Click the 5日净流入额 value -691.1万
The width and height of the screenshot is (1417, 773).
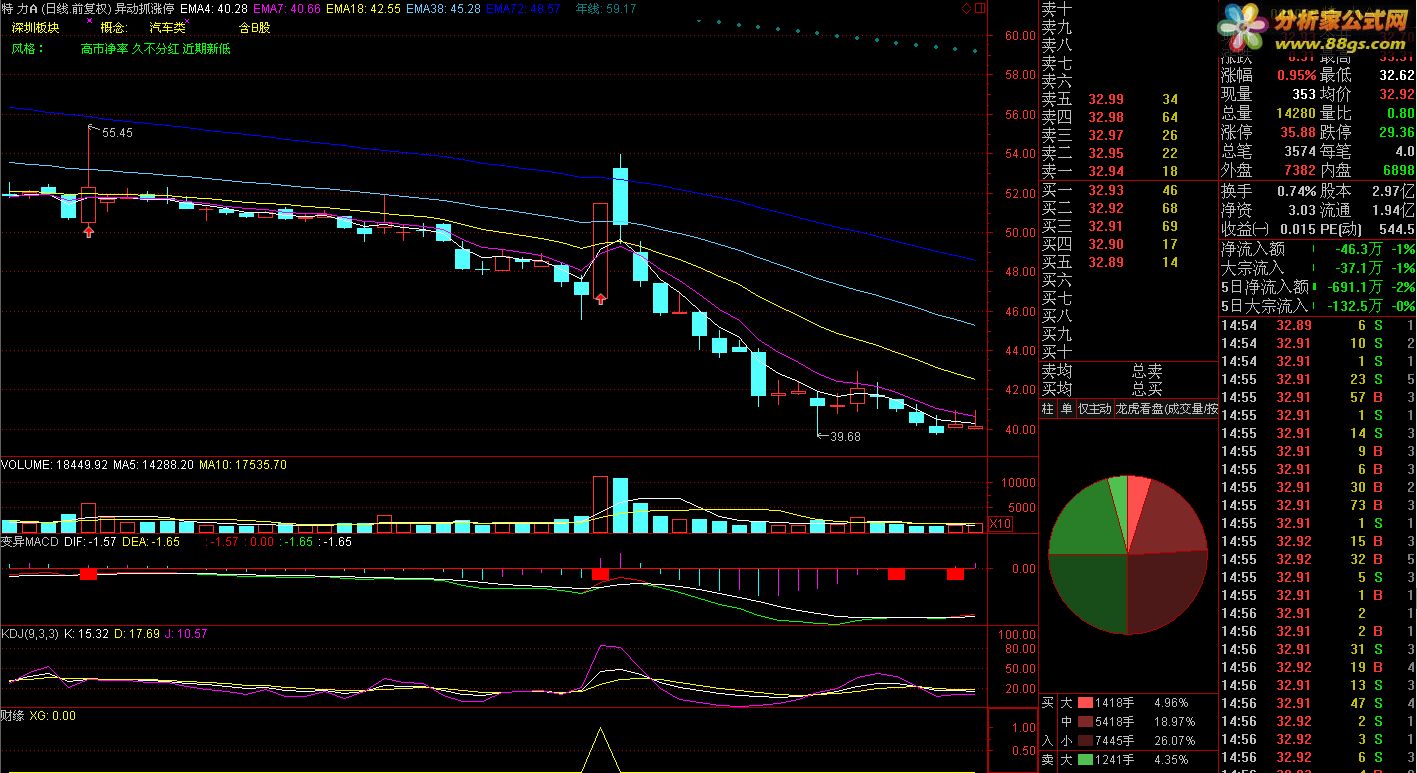1355,287
